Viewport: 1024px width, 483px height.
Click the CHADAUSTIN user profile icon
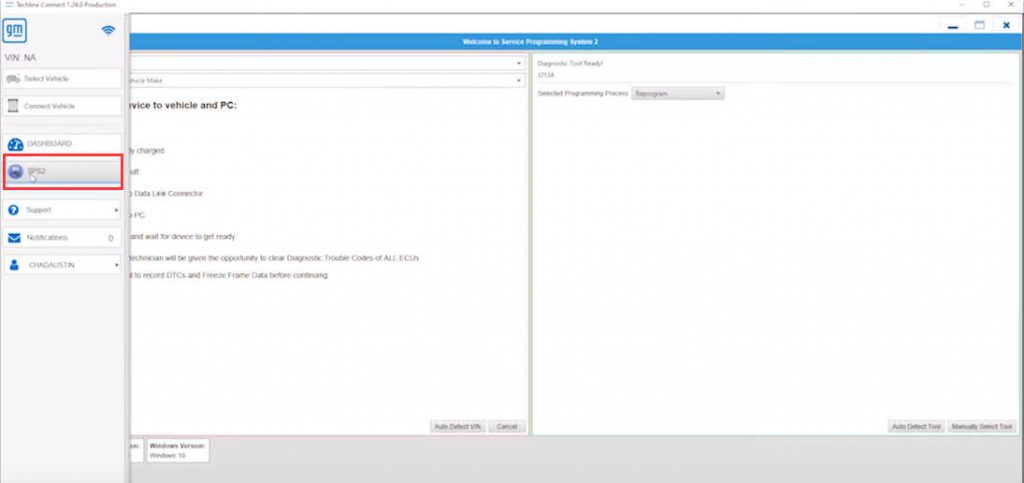tap(14, 265)
